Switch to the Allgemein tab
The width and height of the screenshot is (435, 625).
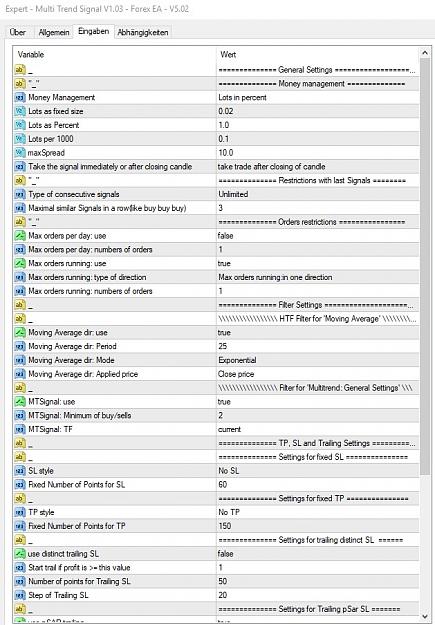[x=54, y=32]
